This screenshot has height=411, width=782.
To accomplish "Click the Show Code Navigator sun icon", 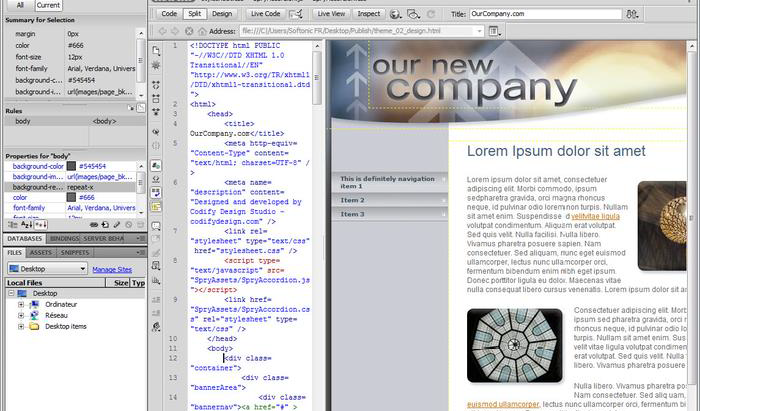I will [x=156, y=65].
